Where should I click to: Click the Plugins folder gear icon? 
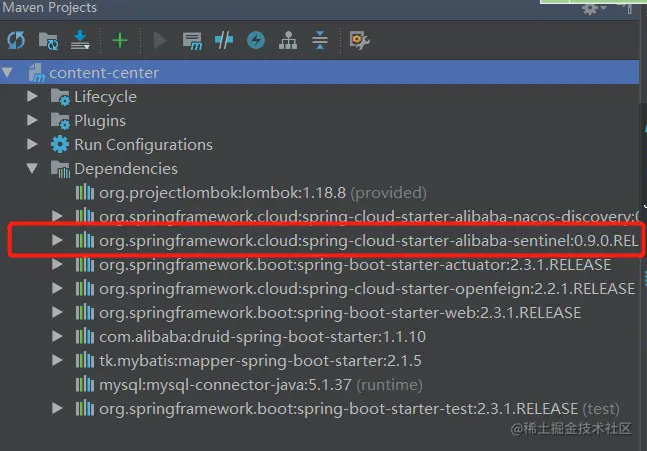coord(60,121)
